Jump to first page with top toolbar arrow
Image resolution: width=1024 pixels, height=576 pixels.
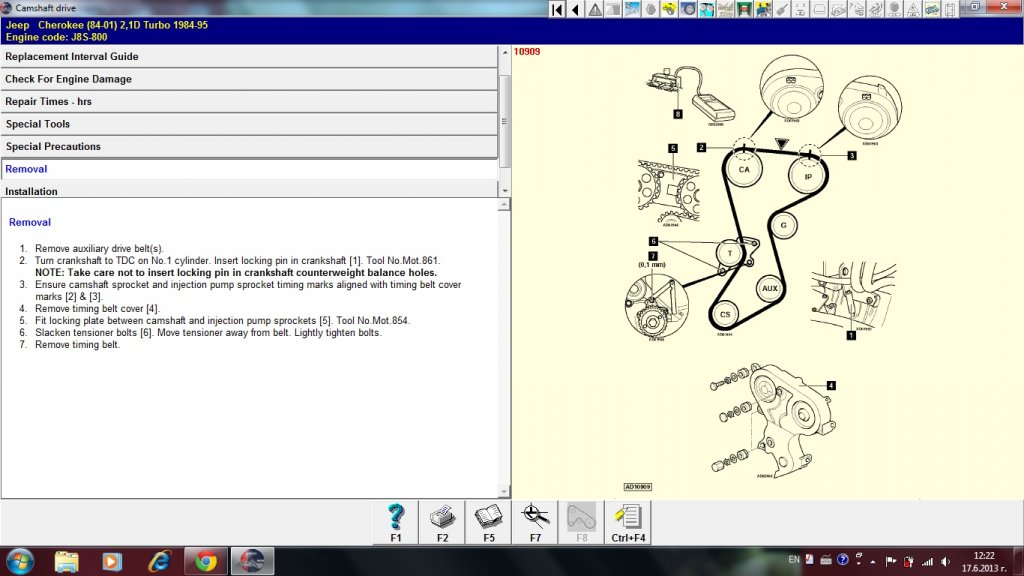[x=559, y=9]
